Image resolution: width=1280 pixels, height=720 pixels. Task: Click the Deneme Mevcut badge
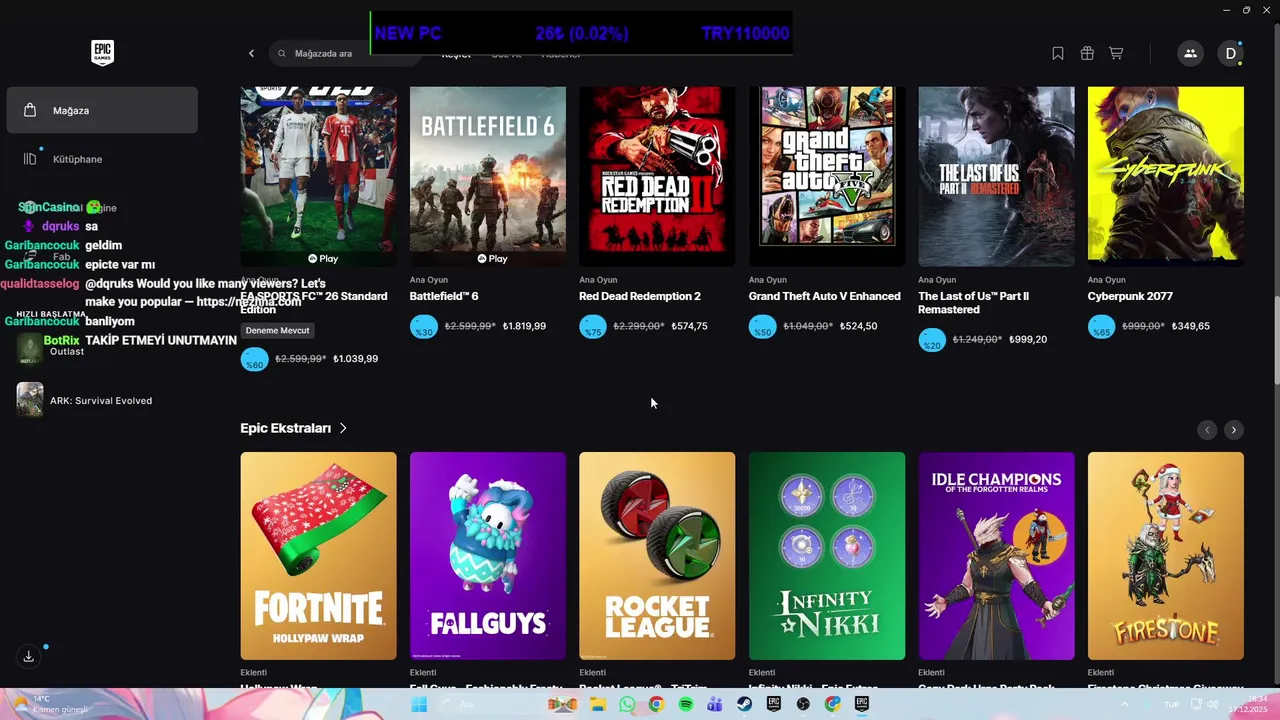point(278,330)
